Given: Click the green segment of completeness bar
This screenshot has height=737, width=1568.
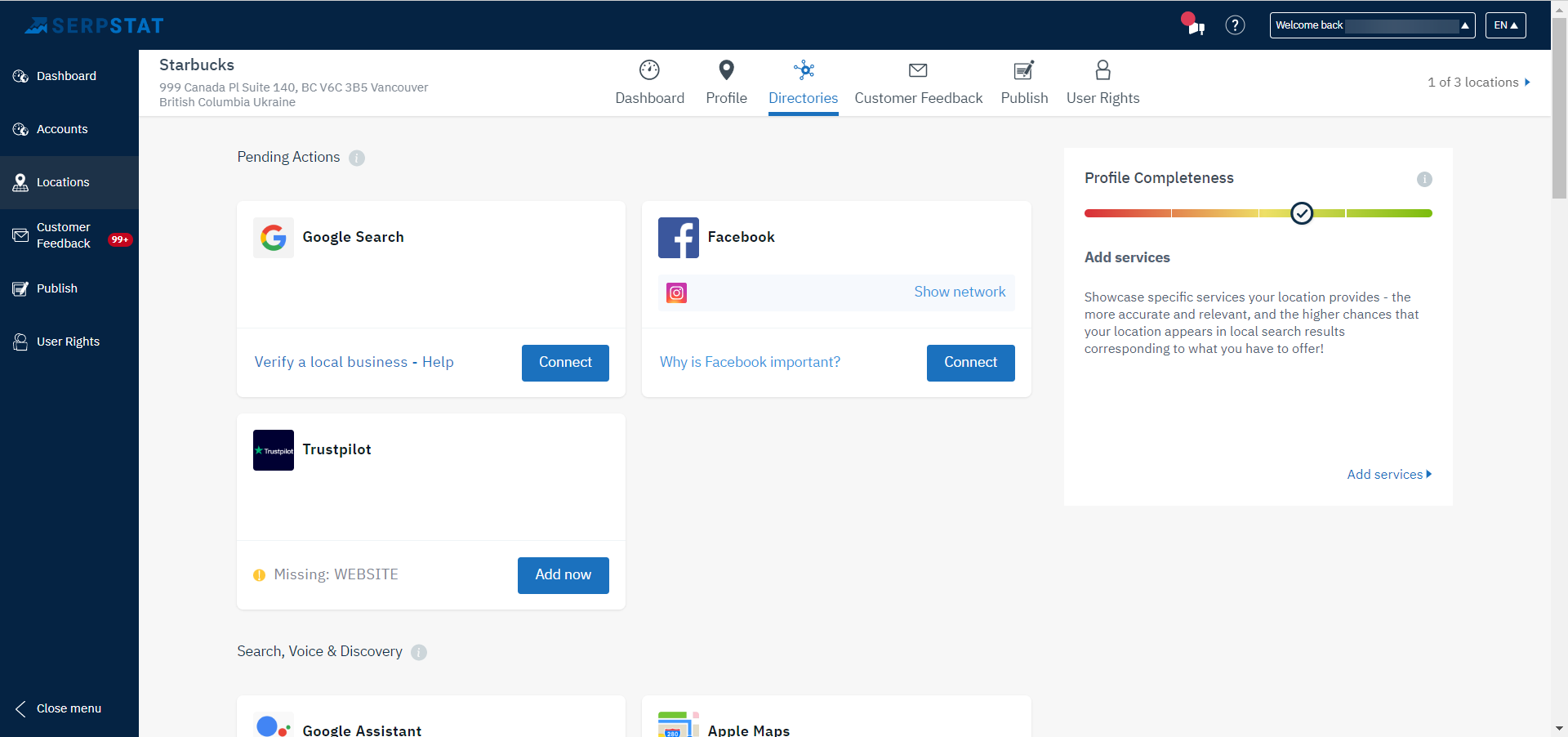Looking at the screenshot, I should coord(1389,213).
